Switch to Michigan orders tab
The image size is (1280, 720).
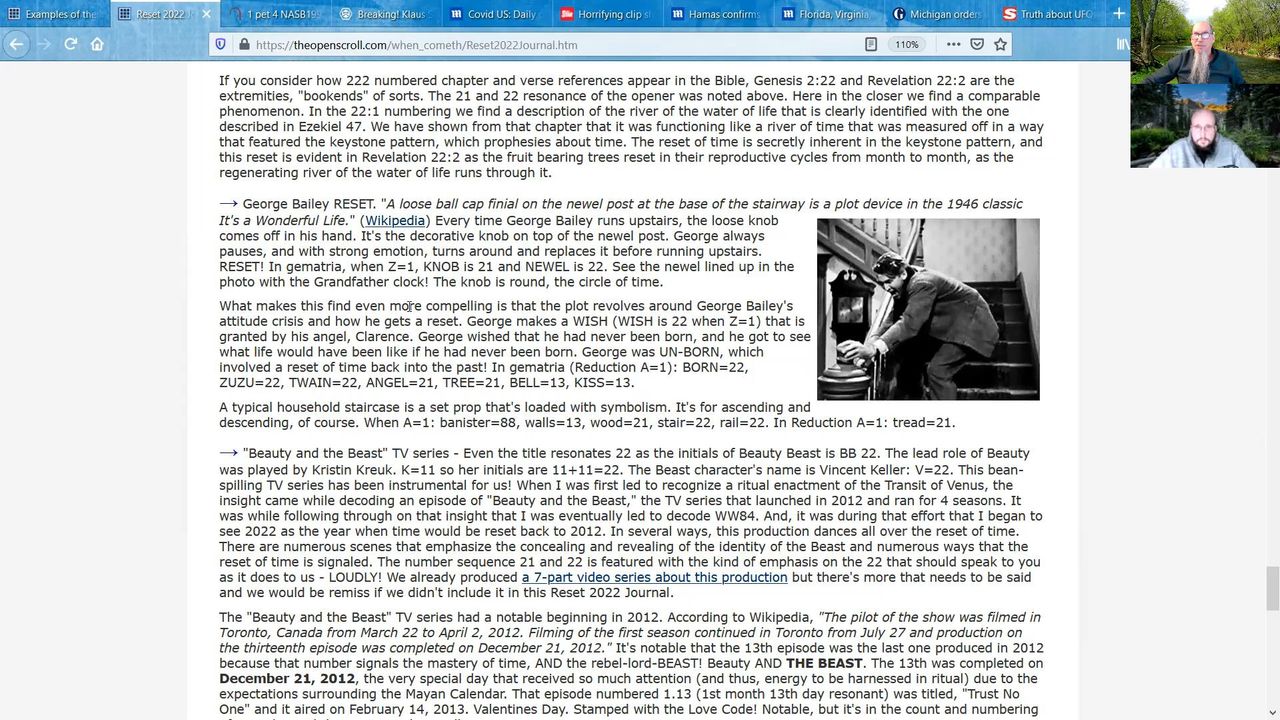(940, 14)
